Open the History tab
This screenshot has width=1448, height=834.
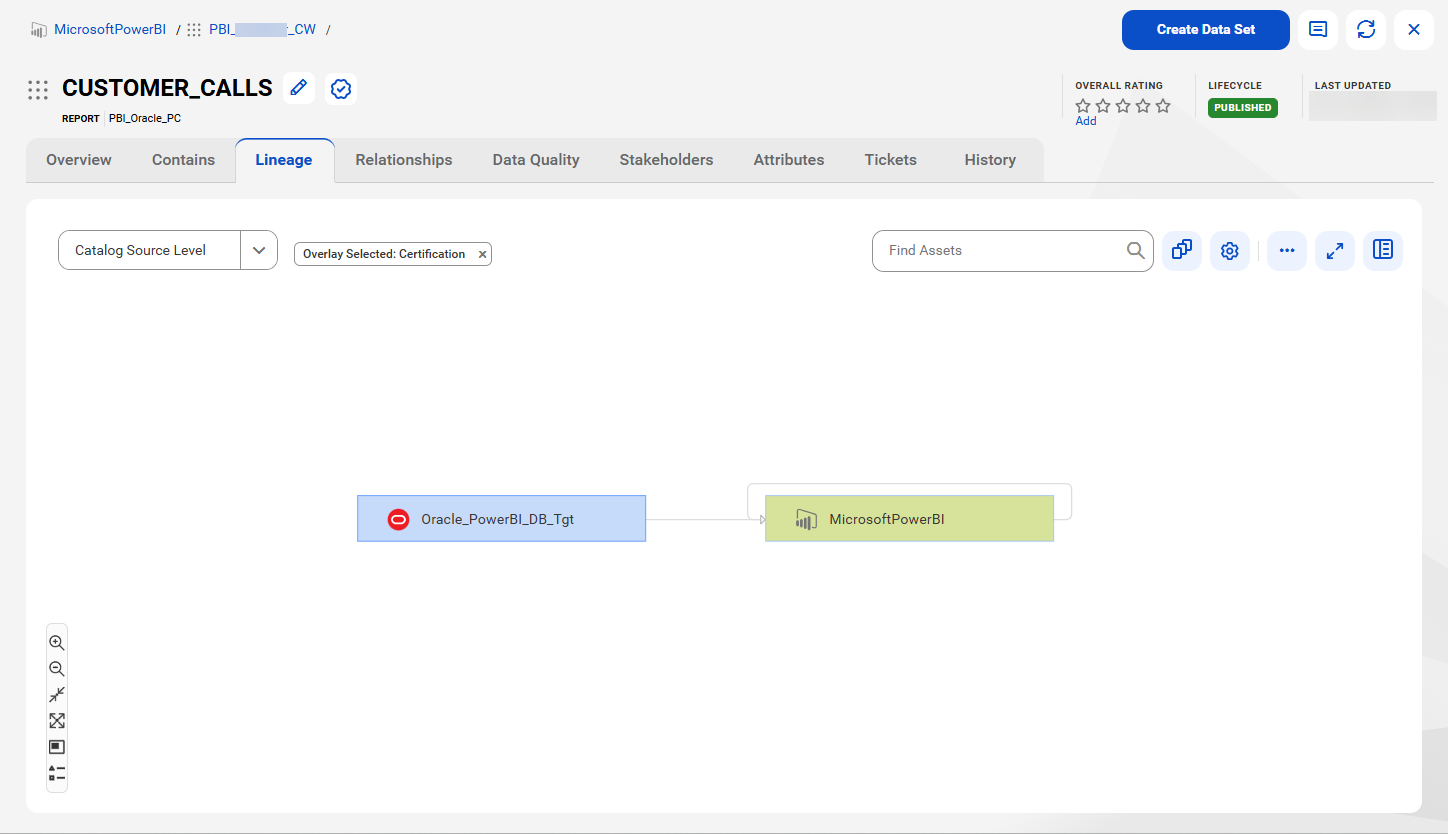[990, 160]
